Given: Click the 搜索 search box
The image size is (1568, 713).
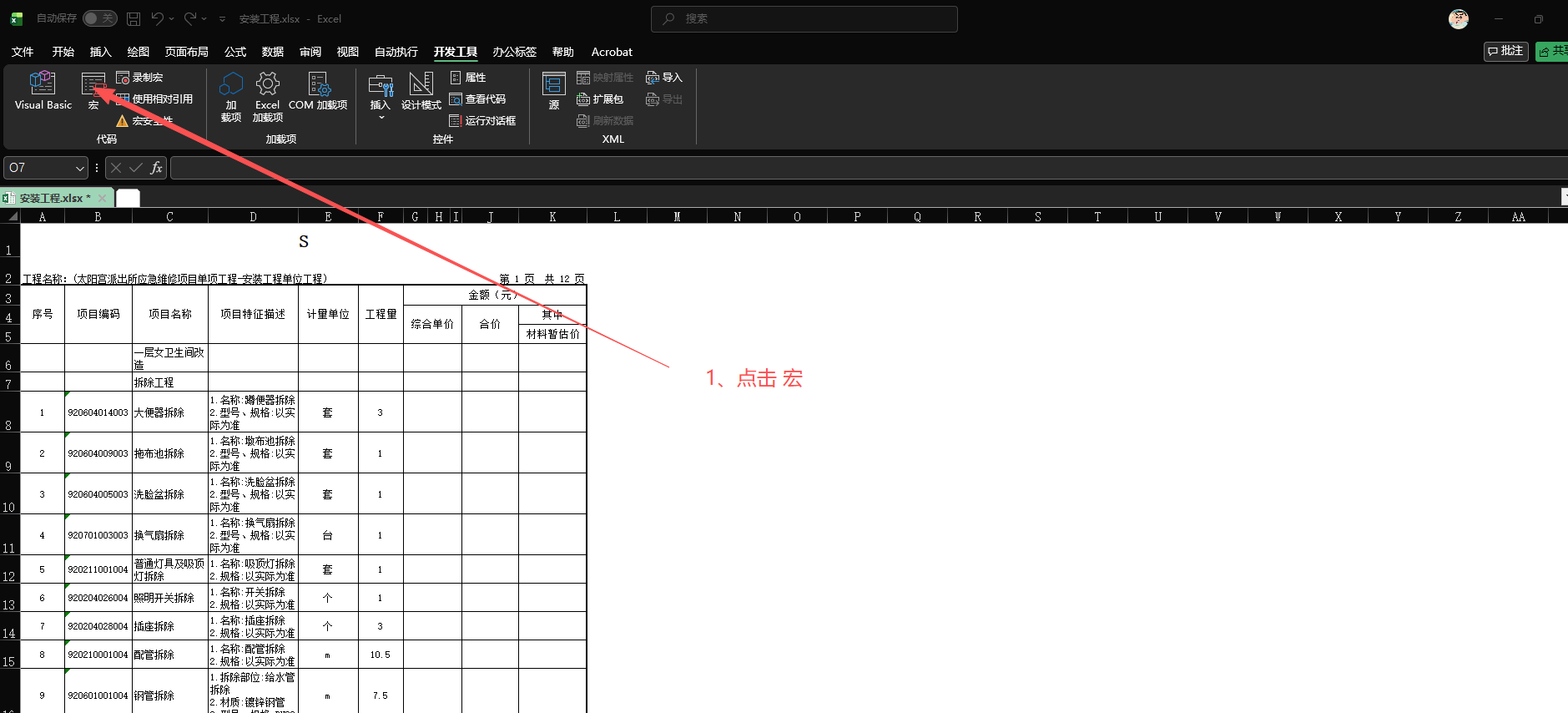Looking at the screenshot, I should pyautogui.click(x=804, y=18).
